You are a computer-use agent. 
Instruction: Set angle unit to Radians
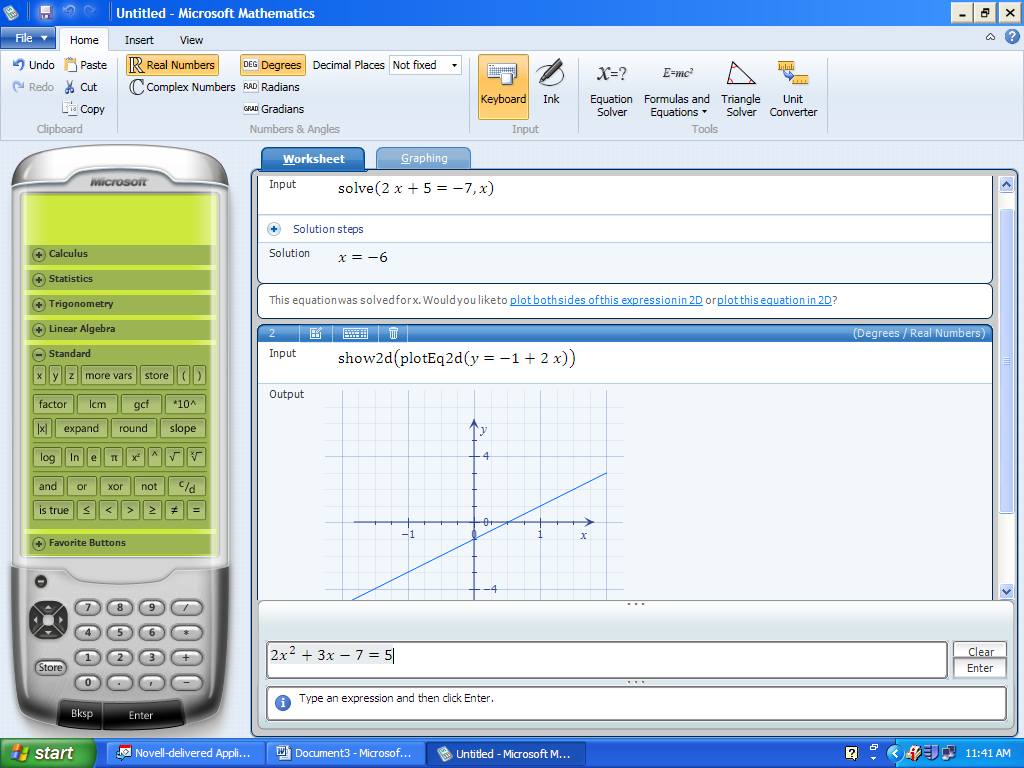(x=271, y=87)
